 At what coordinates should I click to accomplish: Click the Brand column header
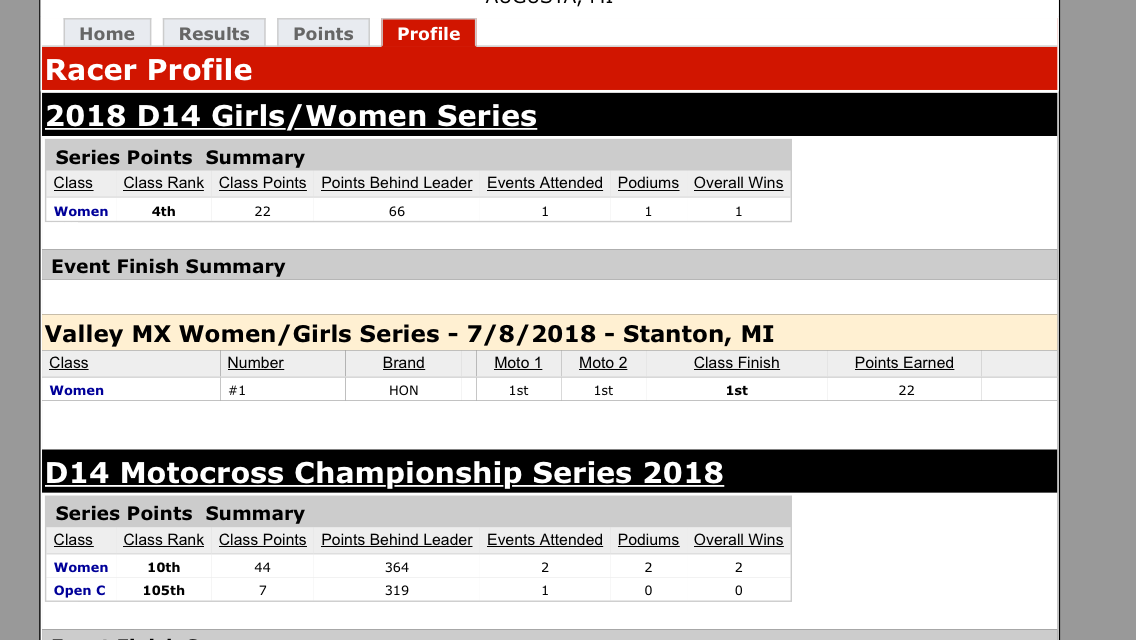coord(404,363)
